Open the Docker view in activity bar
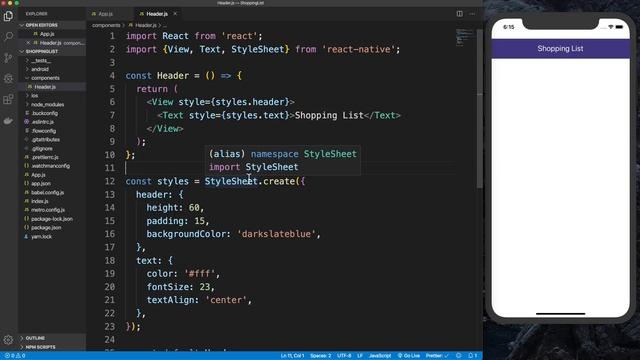This screenshot has height=360, width=640. pos(8,120)
